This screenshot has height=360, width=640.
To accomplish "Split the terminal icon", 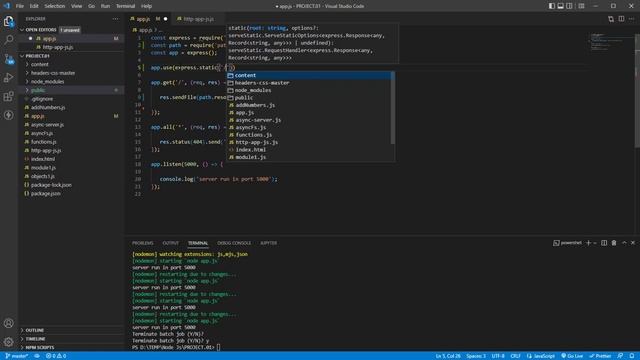I will tap(604, 243).
